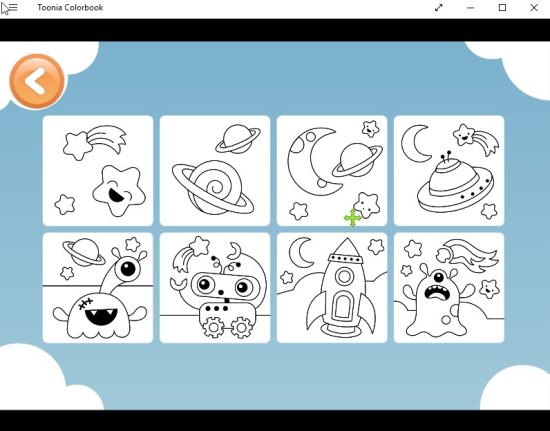Open the flying saucer UFO drawing

coord(449,170)
